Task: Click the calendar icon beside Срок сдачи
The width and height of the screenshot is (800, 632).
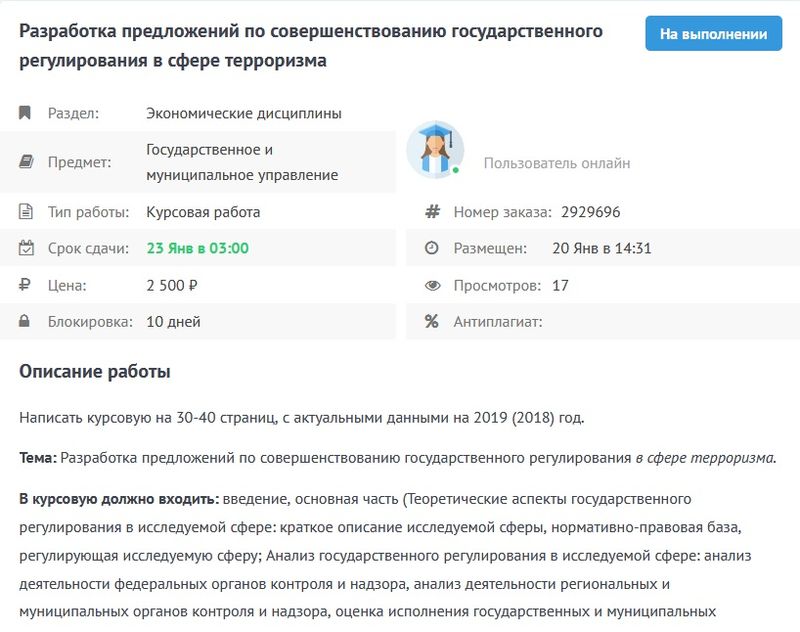Action: pyautogui.click(x=26, y=248)
